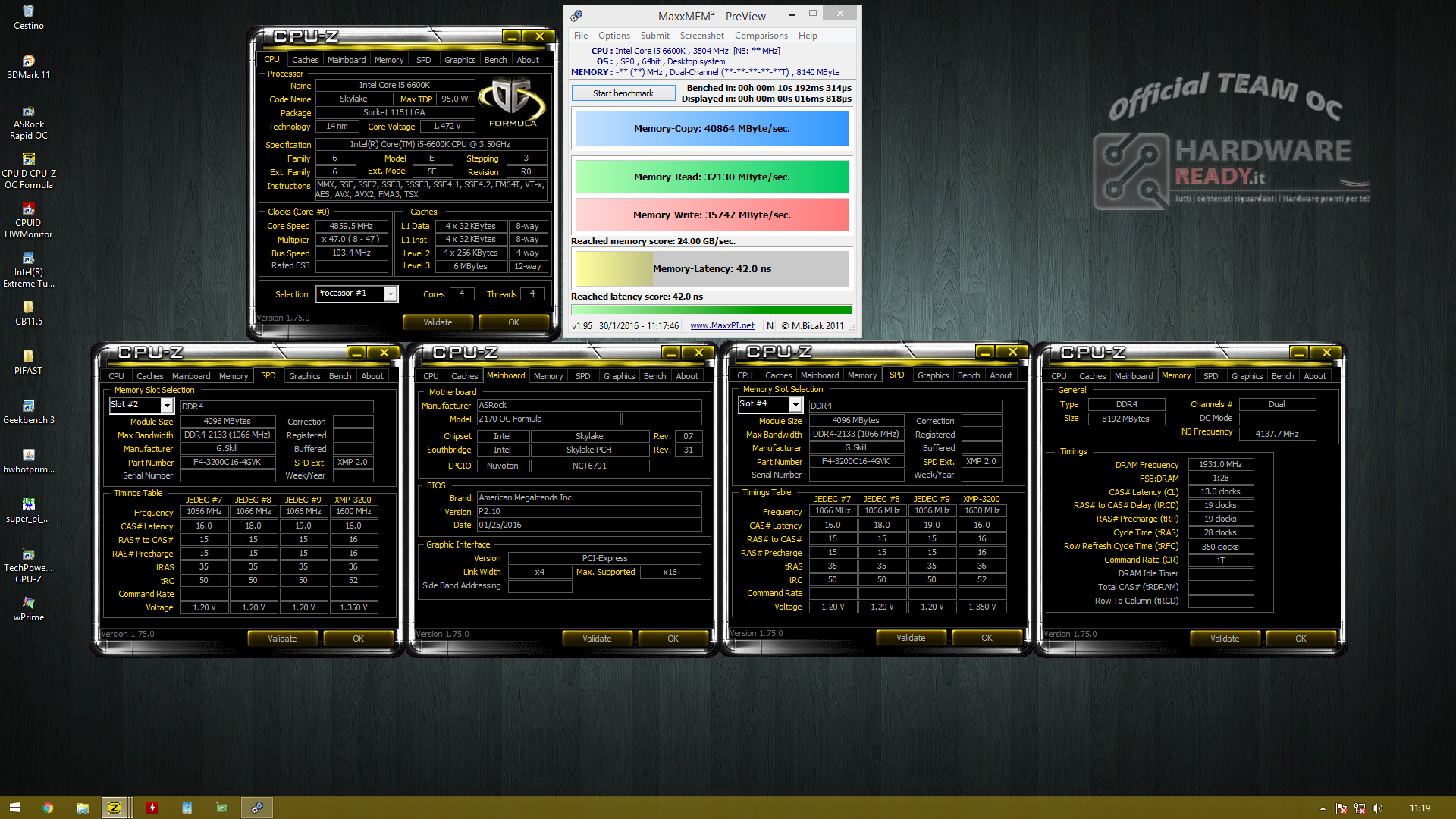Open the Slot #2 memory slot dropdown
This screenshot has height=819, width=1456.
pos(166,405)
